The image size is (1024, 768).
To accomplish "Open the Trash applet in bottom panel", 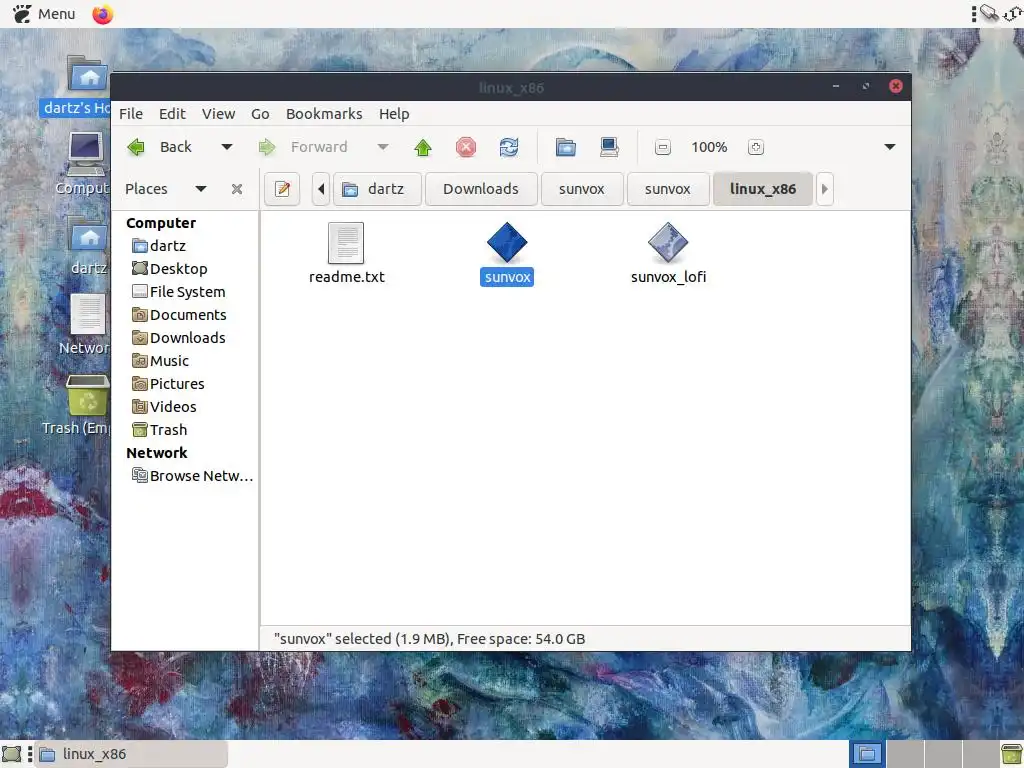I will coord(1012,754).
